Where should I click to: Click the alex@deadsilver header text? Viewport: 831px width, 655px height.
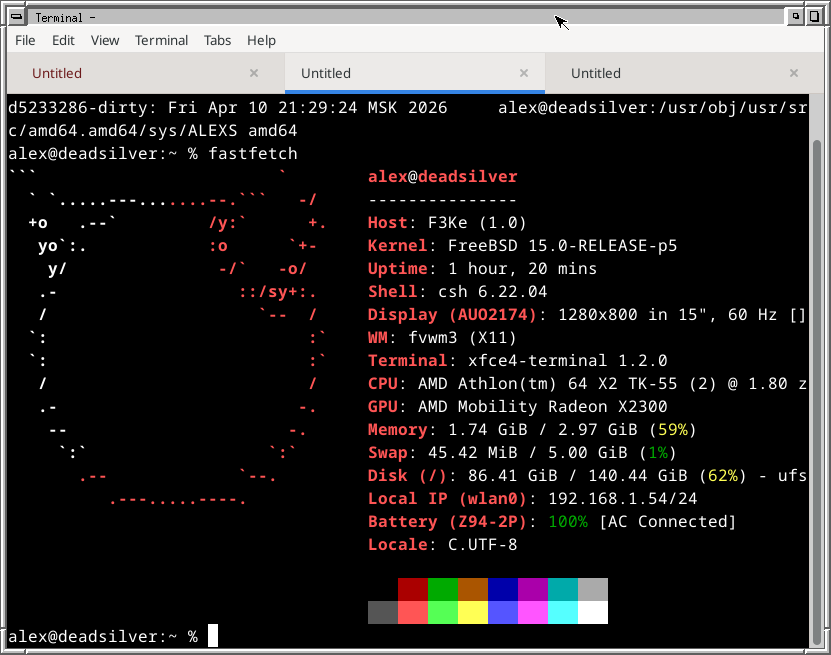[443, 176]
